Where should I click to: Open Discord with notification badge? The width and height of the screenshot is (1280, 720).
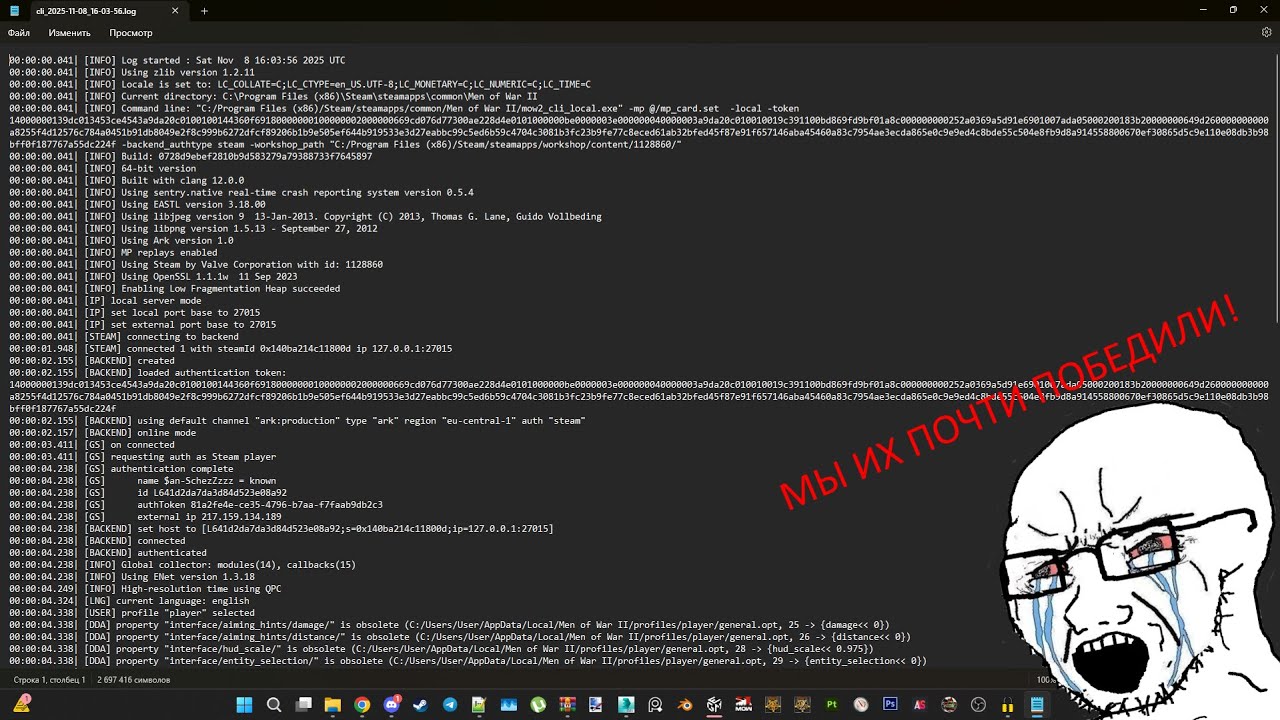point(391,705)
